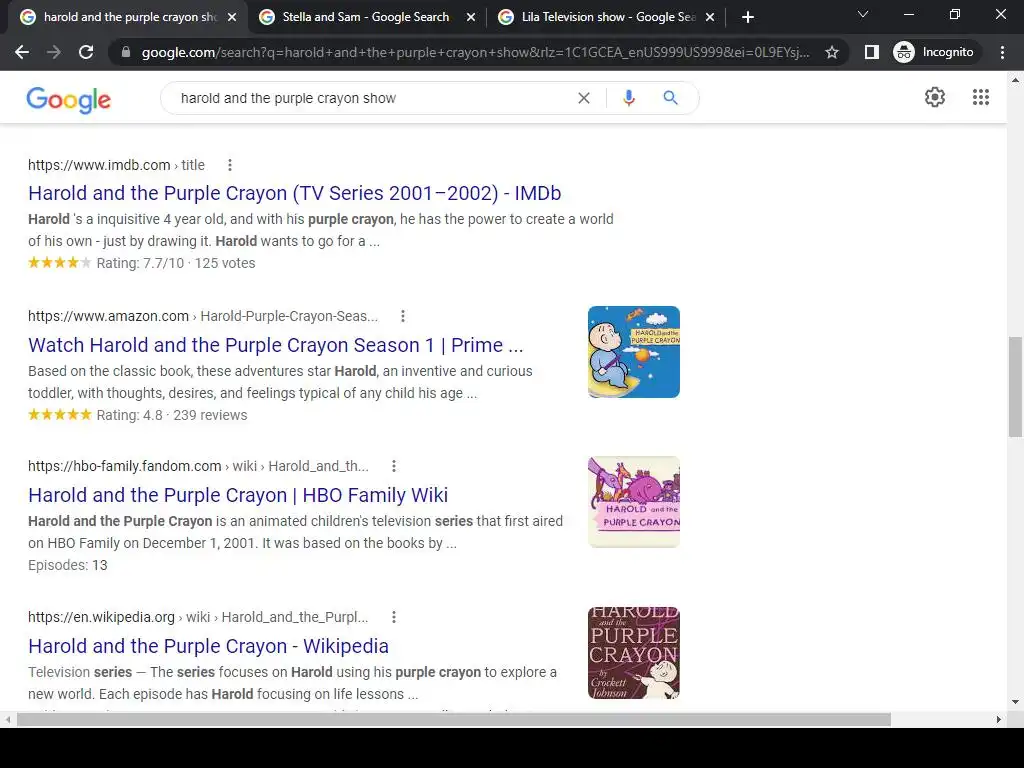Click the 'Episodes: 13' text
Viewport: 1024px width, 768px height.
pos(68,566)
